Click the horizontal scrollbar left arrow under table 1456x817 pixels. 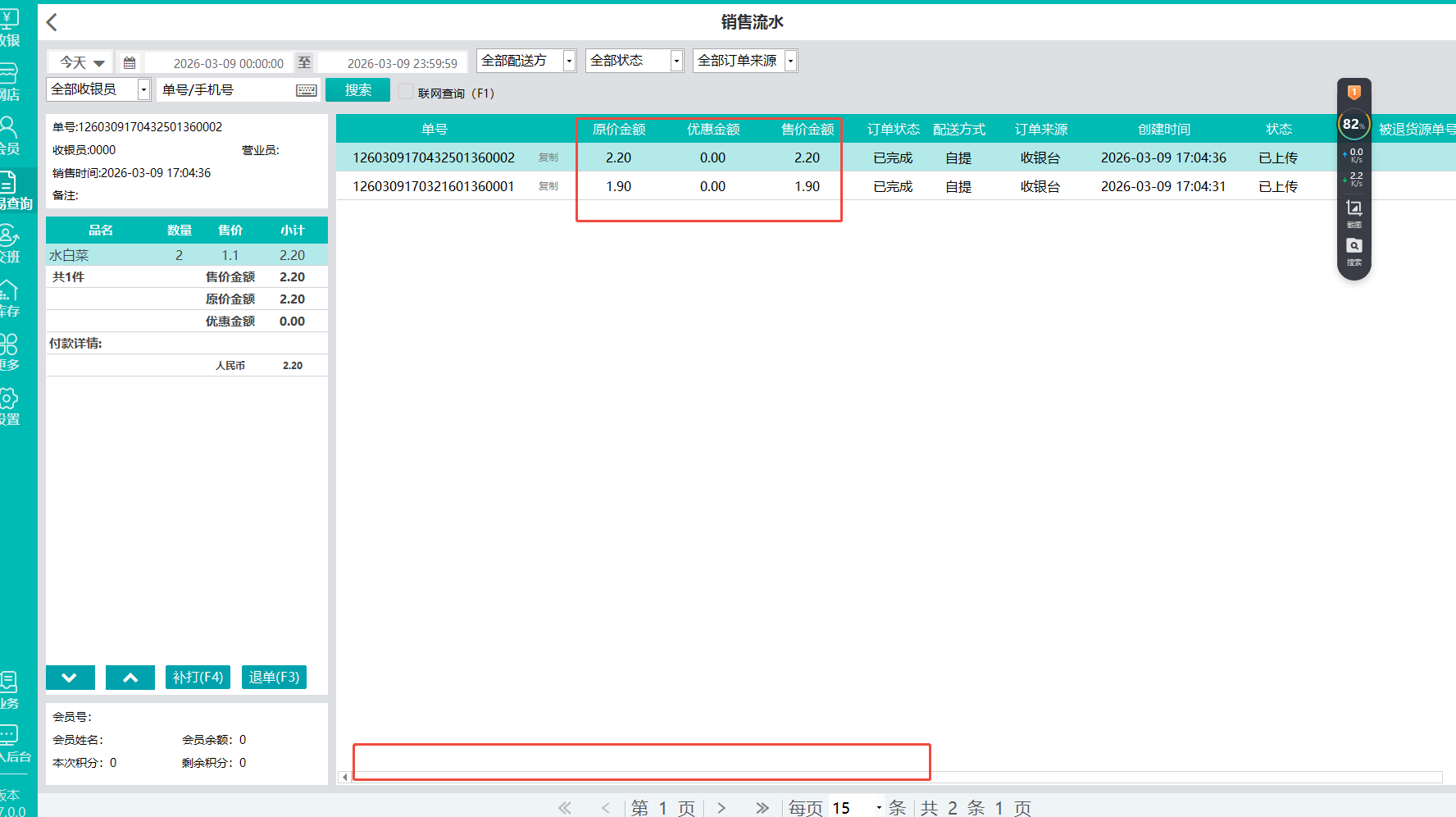tap(345, 777)
